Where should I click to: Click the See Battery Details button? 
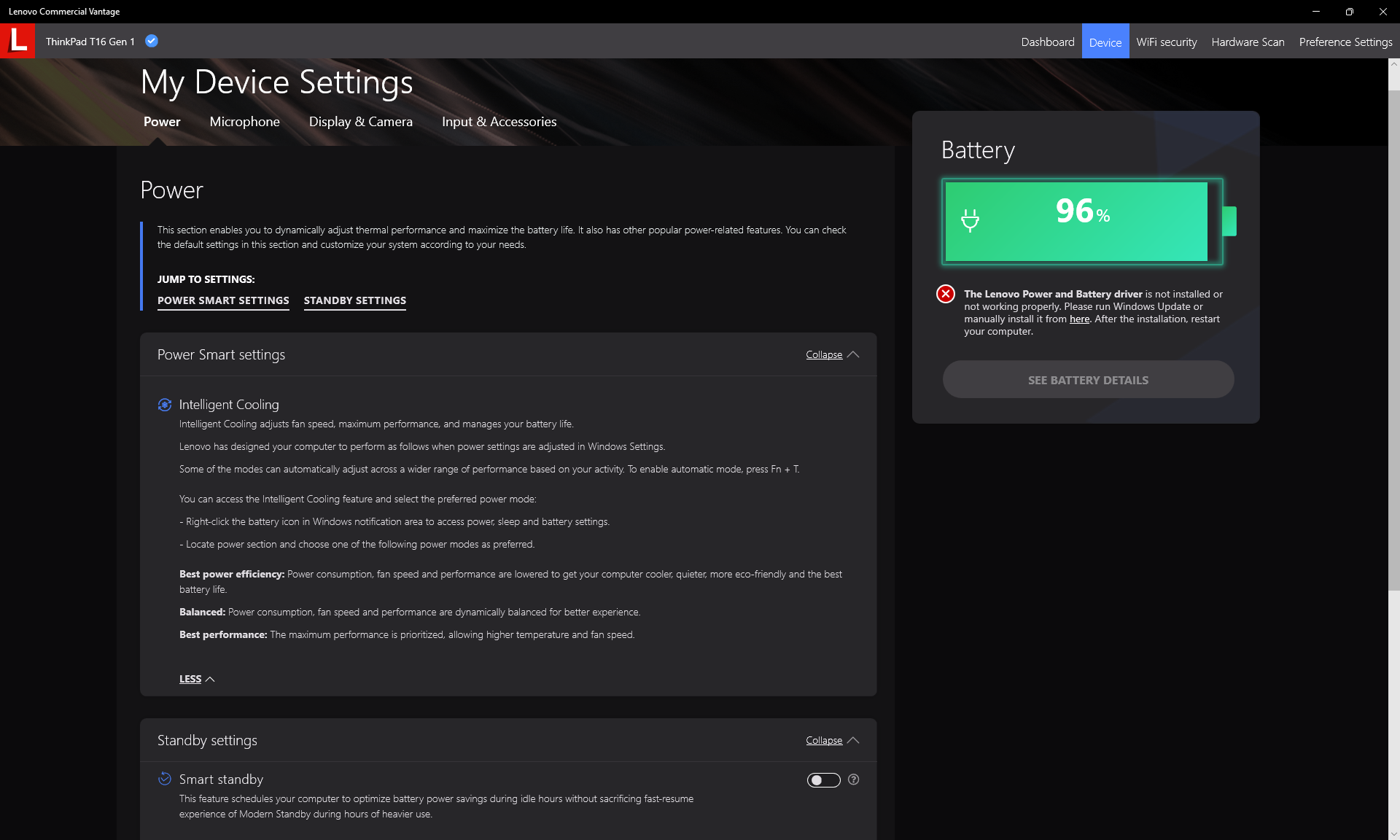pyautogui.click(x=1088, y=380)
